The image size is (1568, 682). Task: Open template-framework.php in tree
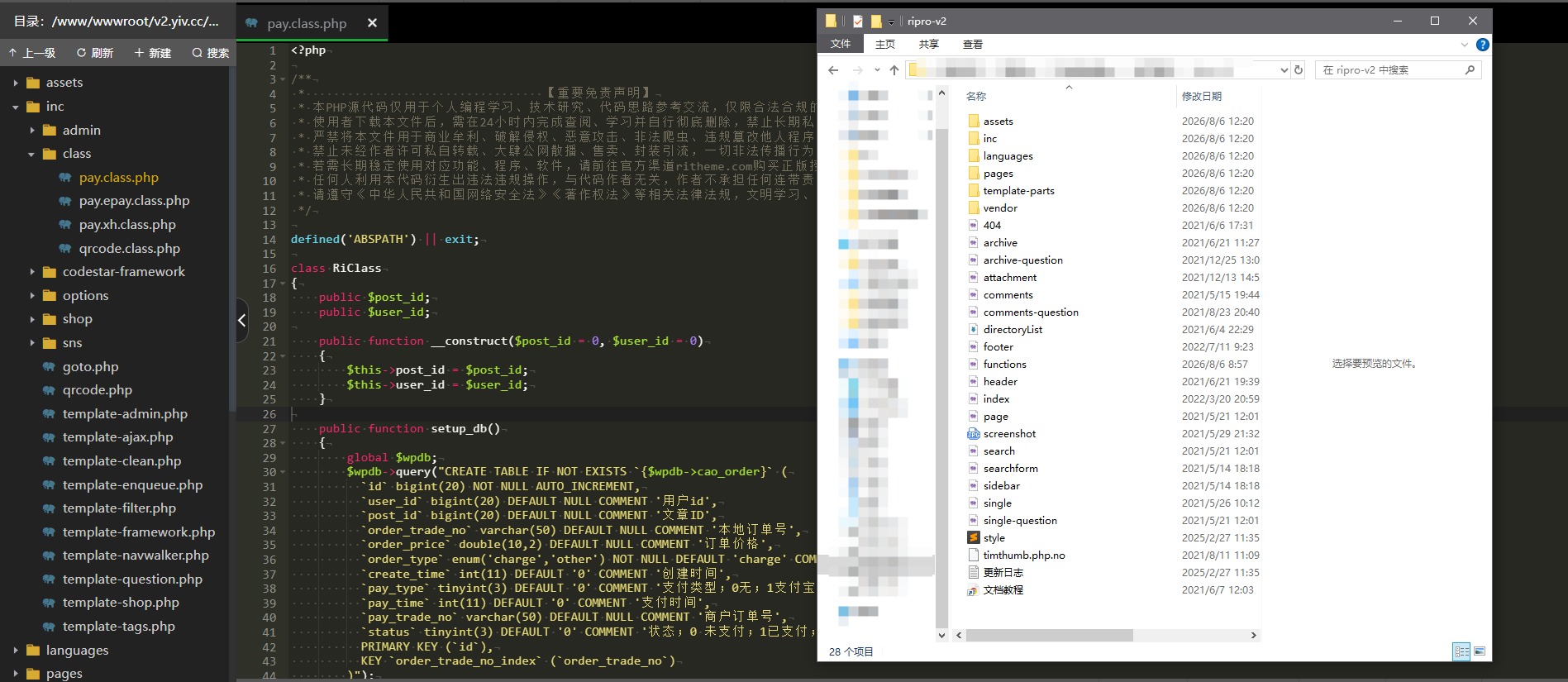click(x=138, y=532)
